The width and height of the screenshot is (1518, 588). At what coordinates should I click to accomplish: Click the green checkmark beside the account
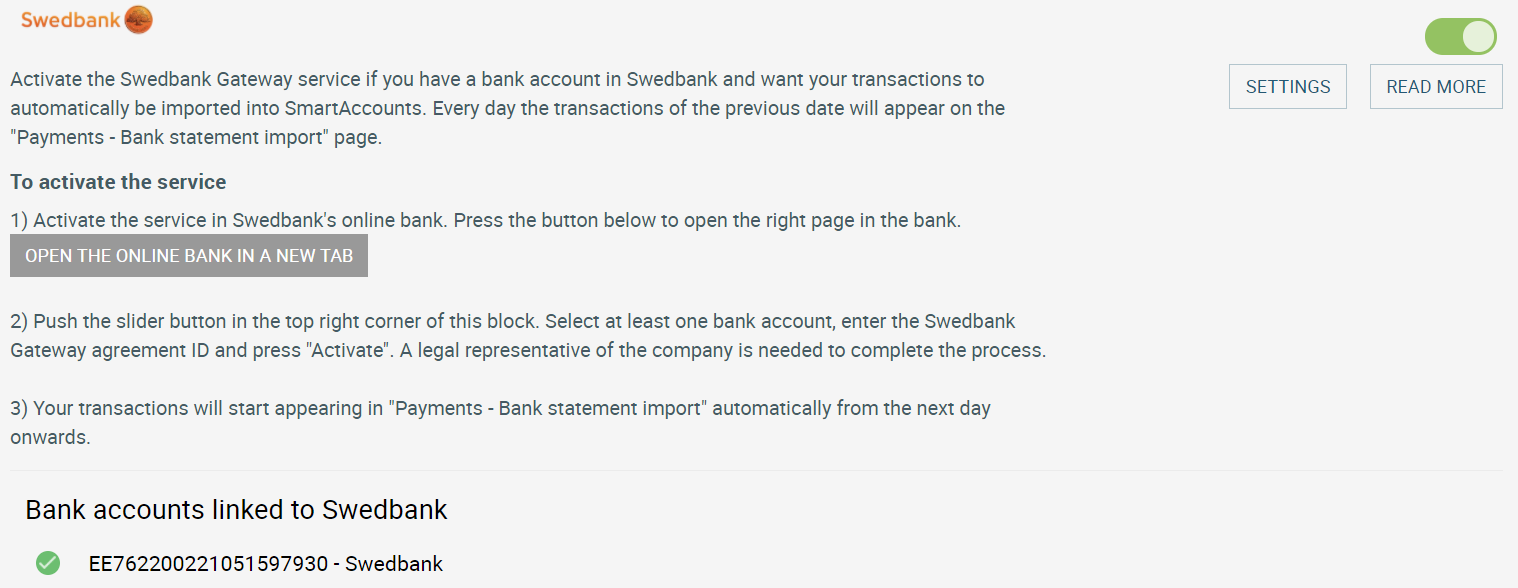(x=47, y=563)
